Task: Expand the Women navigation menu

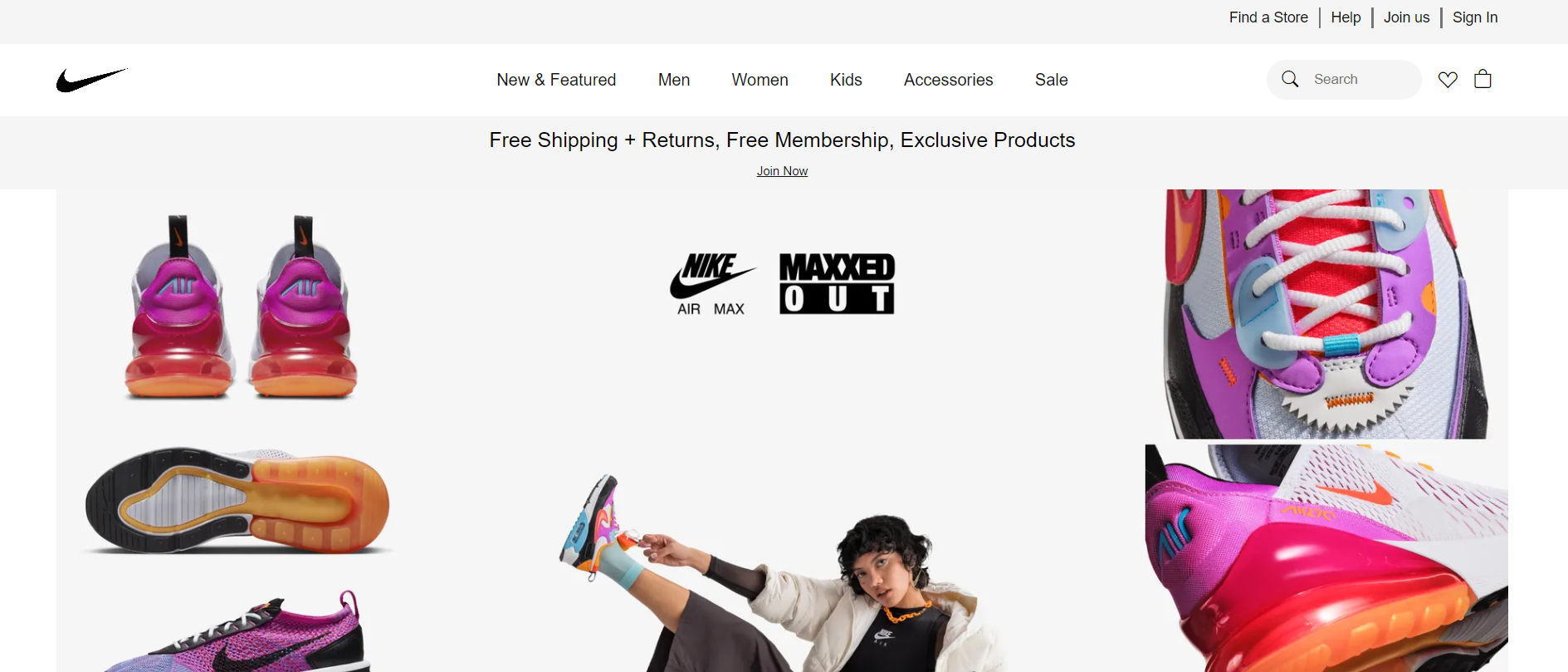Action: pos(760,80)
